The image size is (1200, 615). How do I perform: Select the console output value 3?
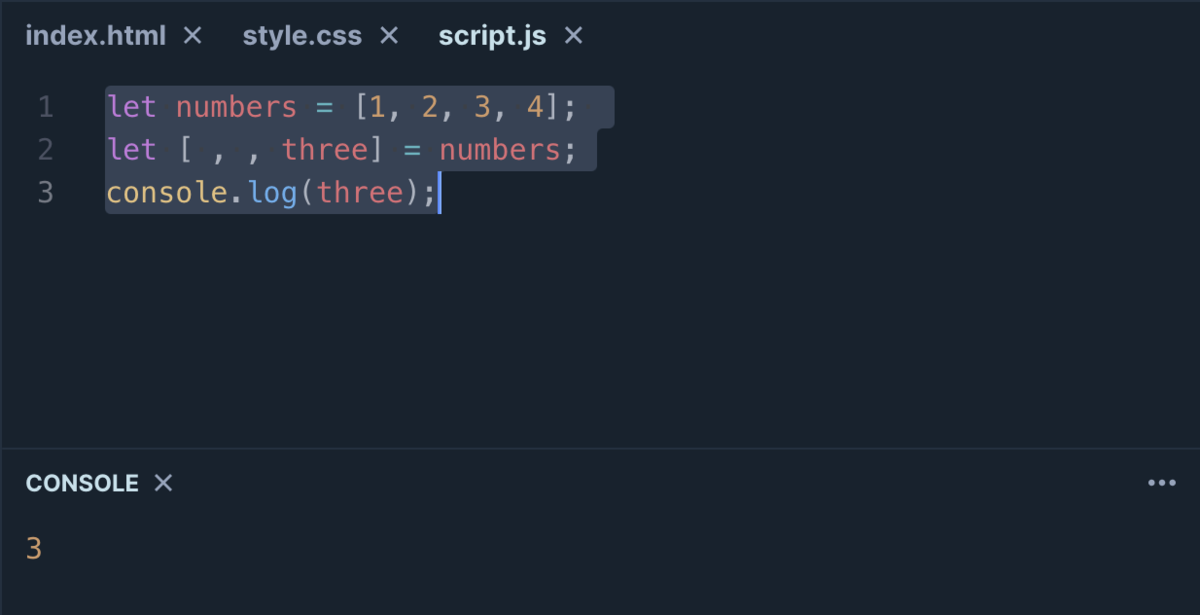coord(32,548)
